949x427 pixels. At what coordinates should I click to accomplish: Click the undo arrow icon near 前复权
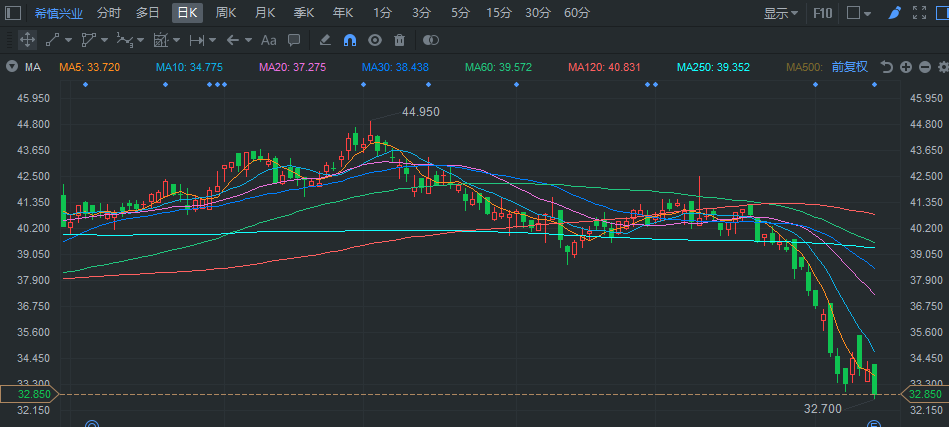pos(887,67)
